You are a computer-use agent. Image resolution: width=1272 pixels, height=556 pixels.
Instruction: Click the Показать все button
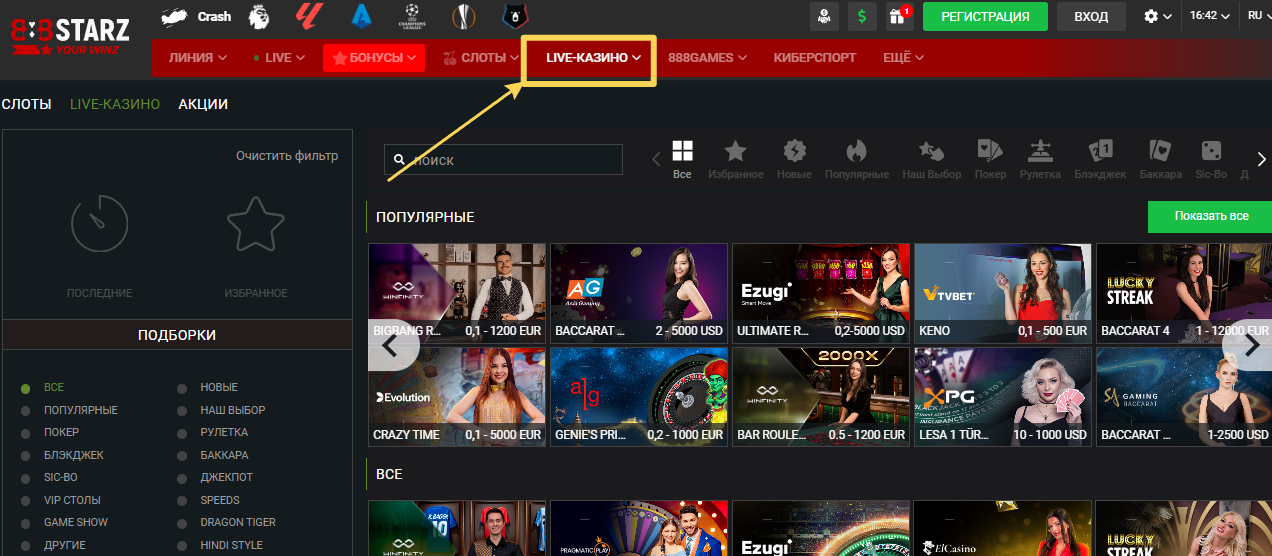1211,216
